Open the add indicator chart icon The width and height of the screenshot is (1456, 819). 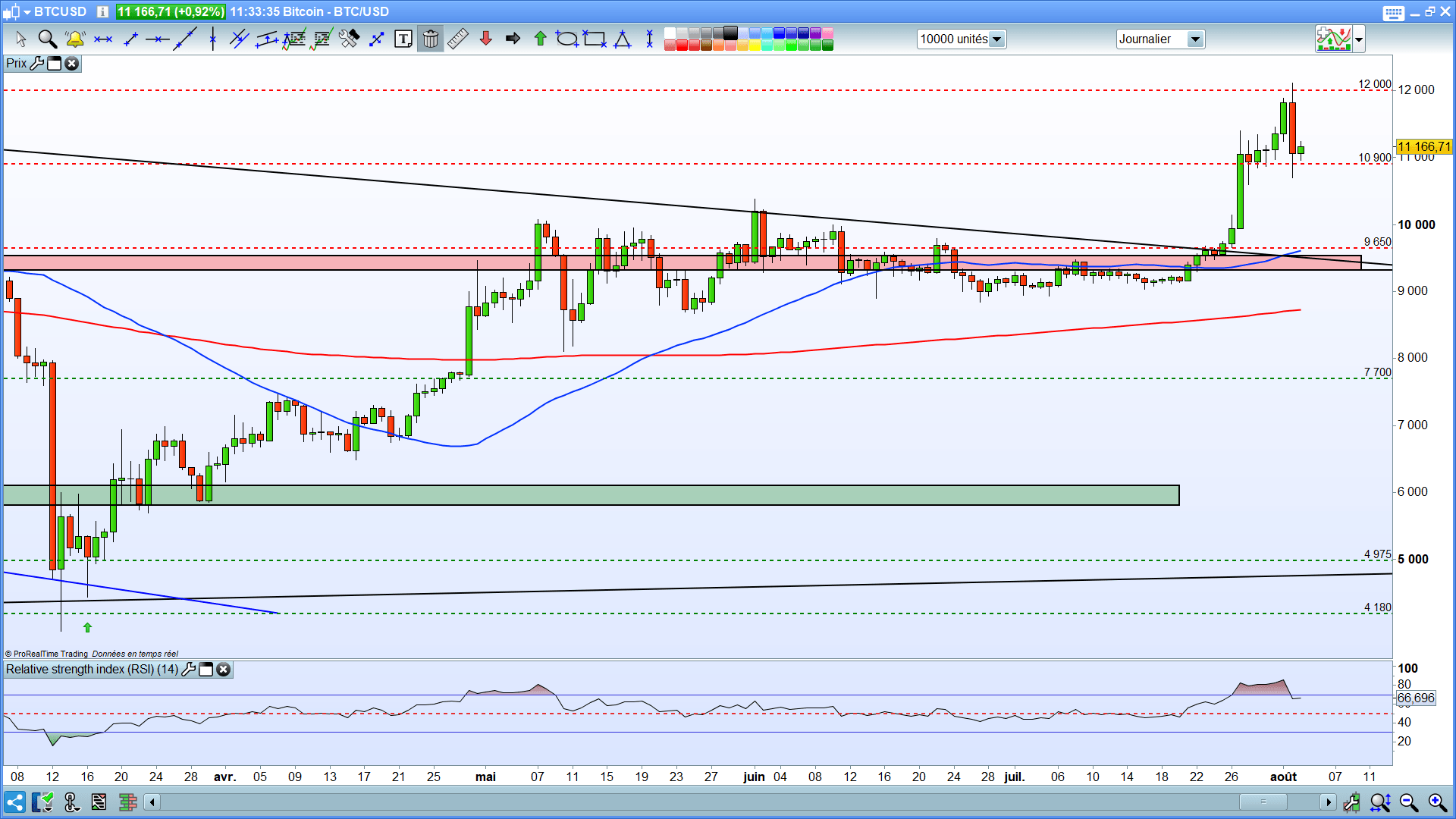1334,39
